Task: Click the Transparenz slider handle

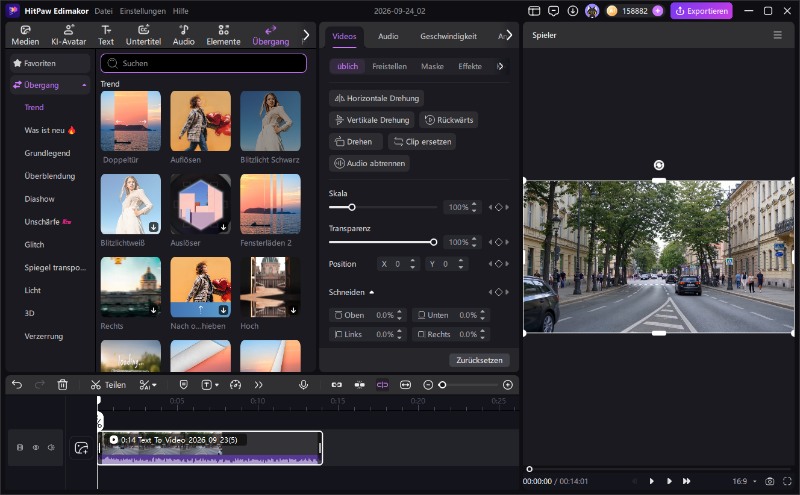Action: (x=433, y=242)
